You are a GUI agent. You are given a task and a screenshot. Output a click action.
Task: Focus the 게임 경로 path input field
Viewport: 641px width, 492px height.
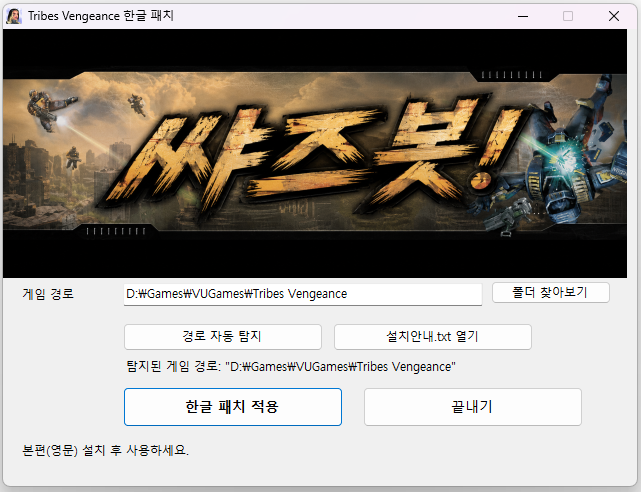303,294
